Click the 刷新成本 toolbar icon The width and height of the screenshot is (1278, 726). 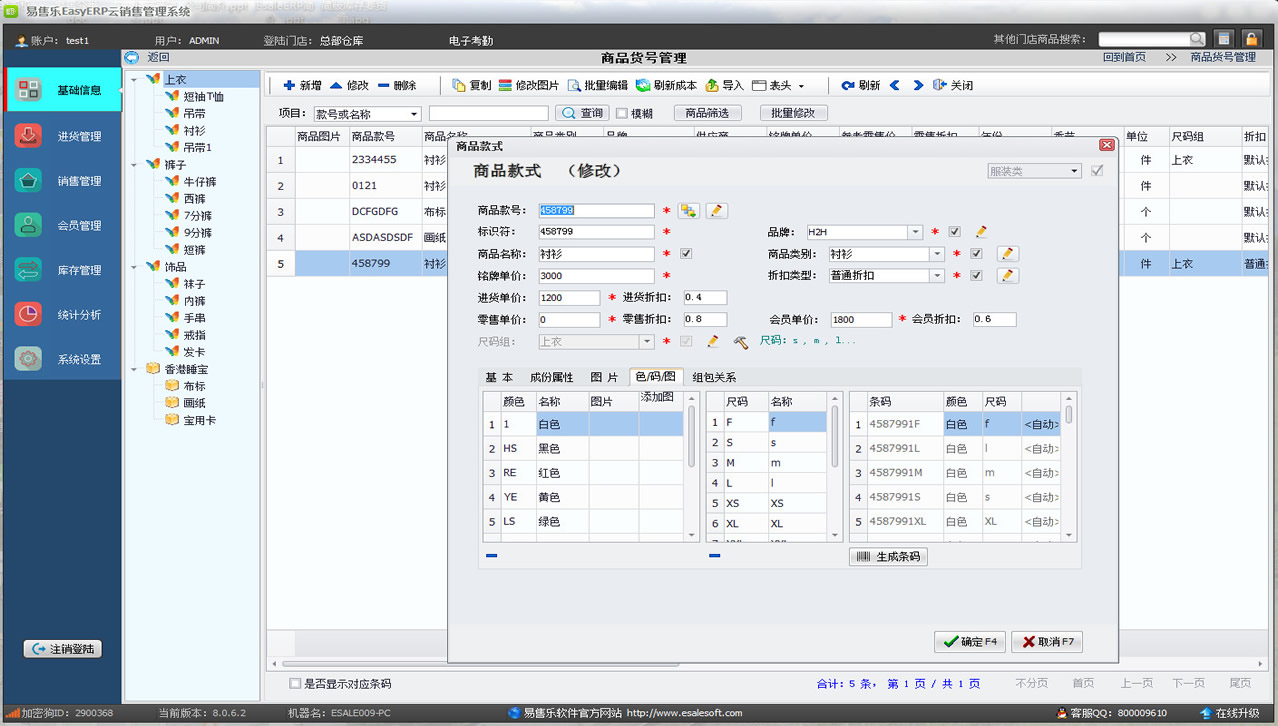coord(643,86)
